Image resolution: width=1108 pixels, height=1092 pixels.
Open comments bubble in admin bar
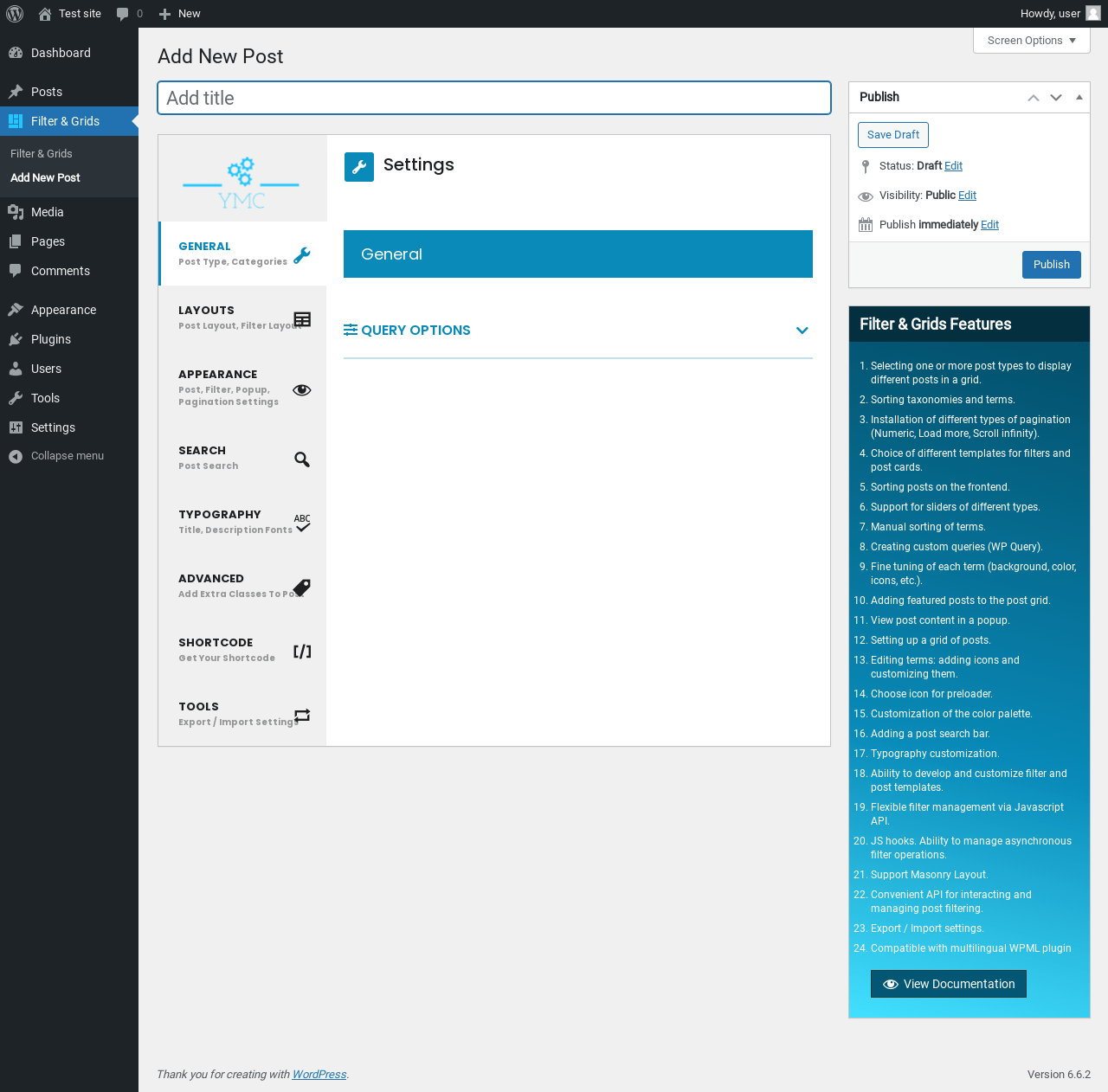point(123,14)
